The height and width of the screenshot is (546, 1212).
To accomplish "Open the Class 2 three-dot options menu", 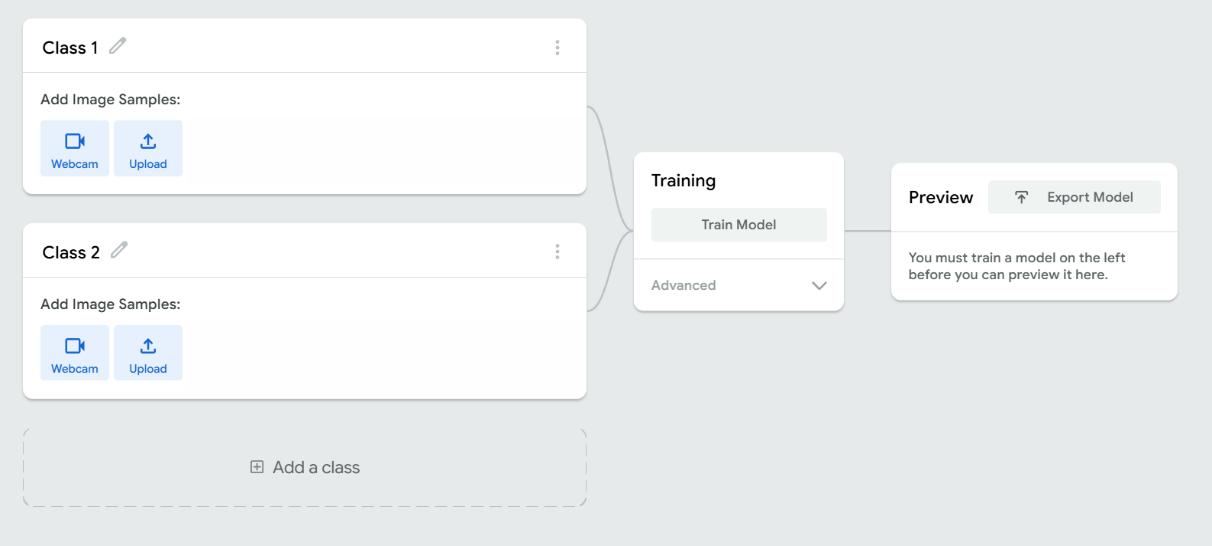I will pos(557,252).
